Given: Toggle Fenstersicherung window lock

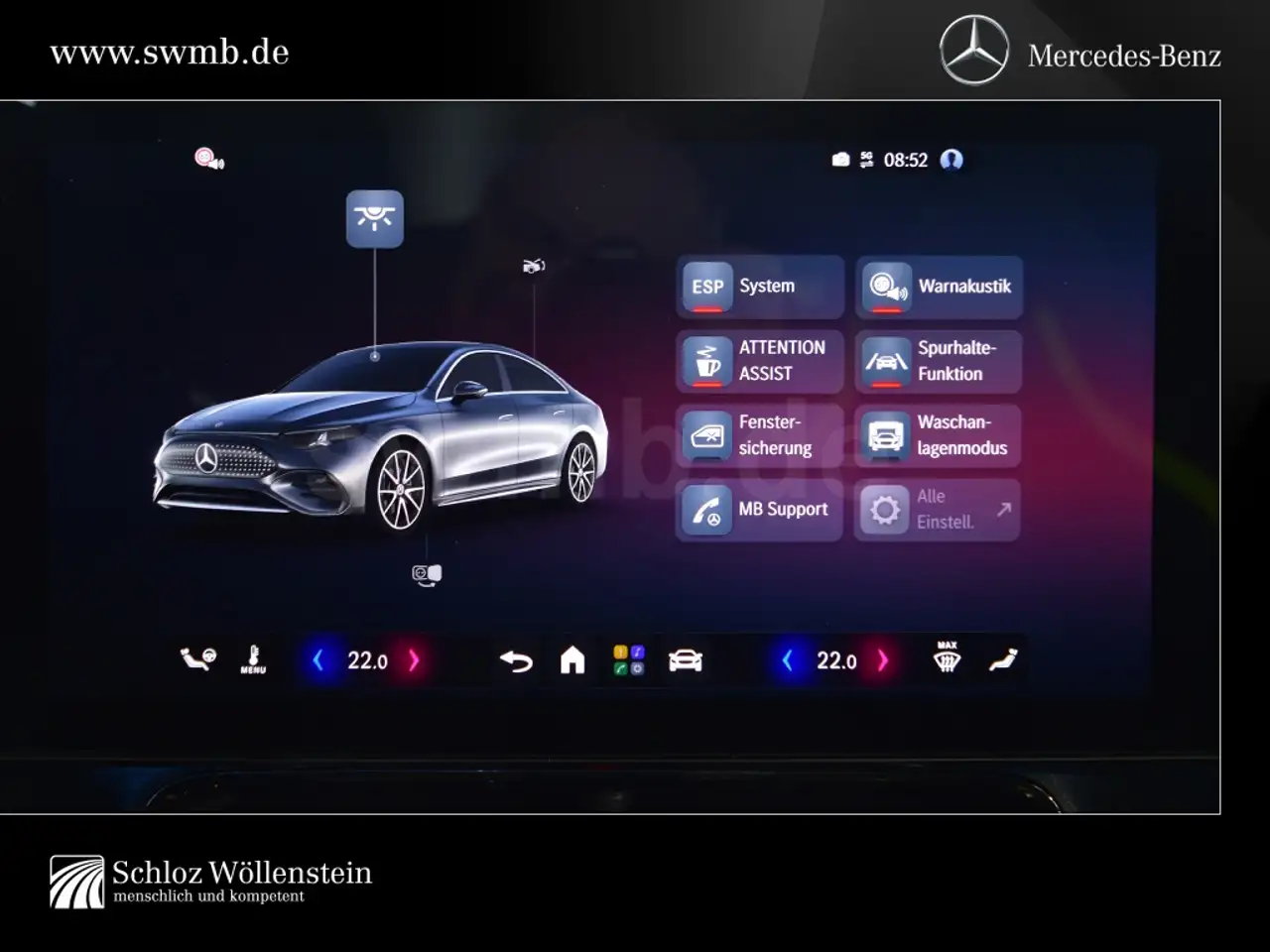Looking at the screenshot, I should [760, 435].
